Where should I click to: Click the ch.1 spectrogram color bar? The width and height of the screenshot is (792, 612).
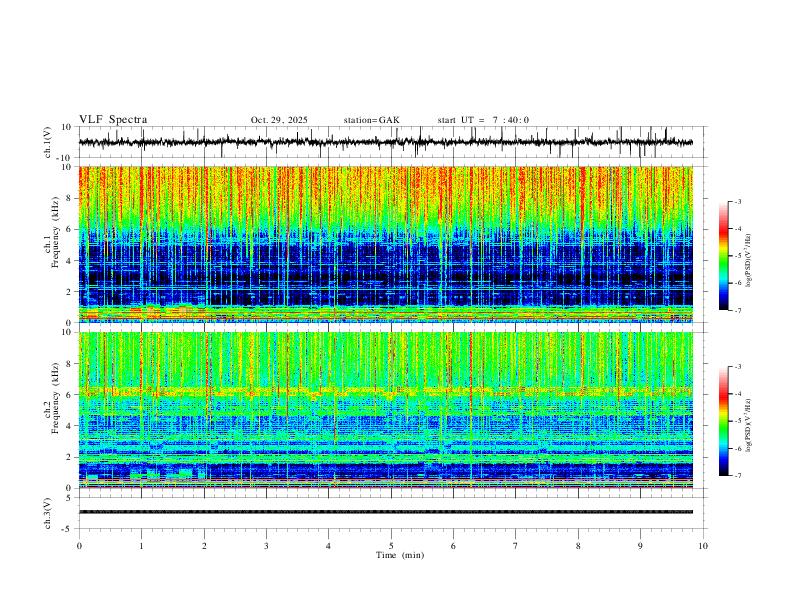coord(724,256)
